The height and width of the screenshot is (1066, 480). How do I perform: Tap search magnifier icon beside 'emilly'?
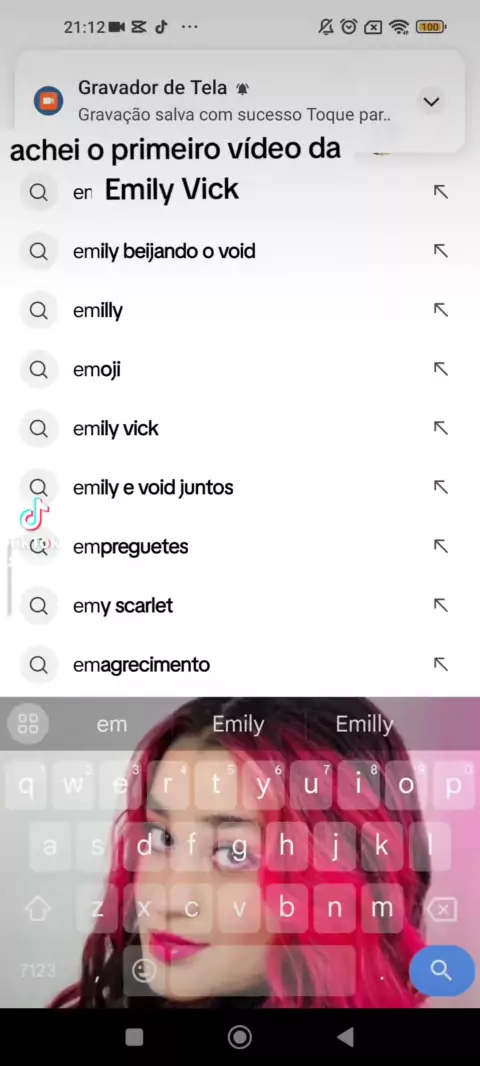click(x=39, y=311)
